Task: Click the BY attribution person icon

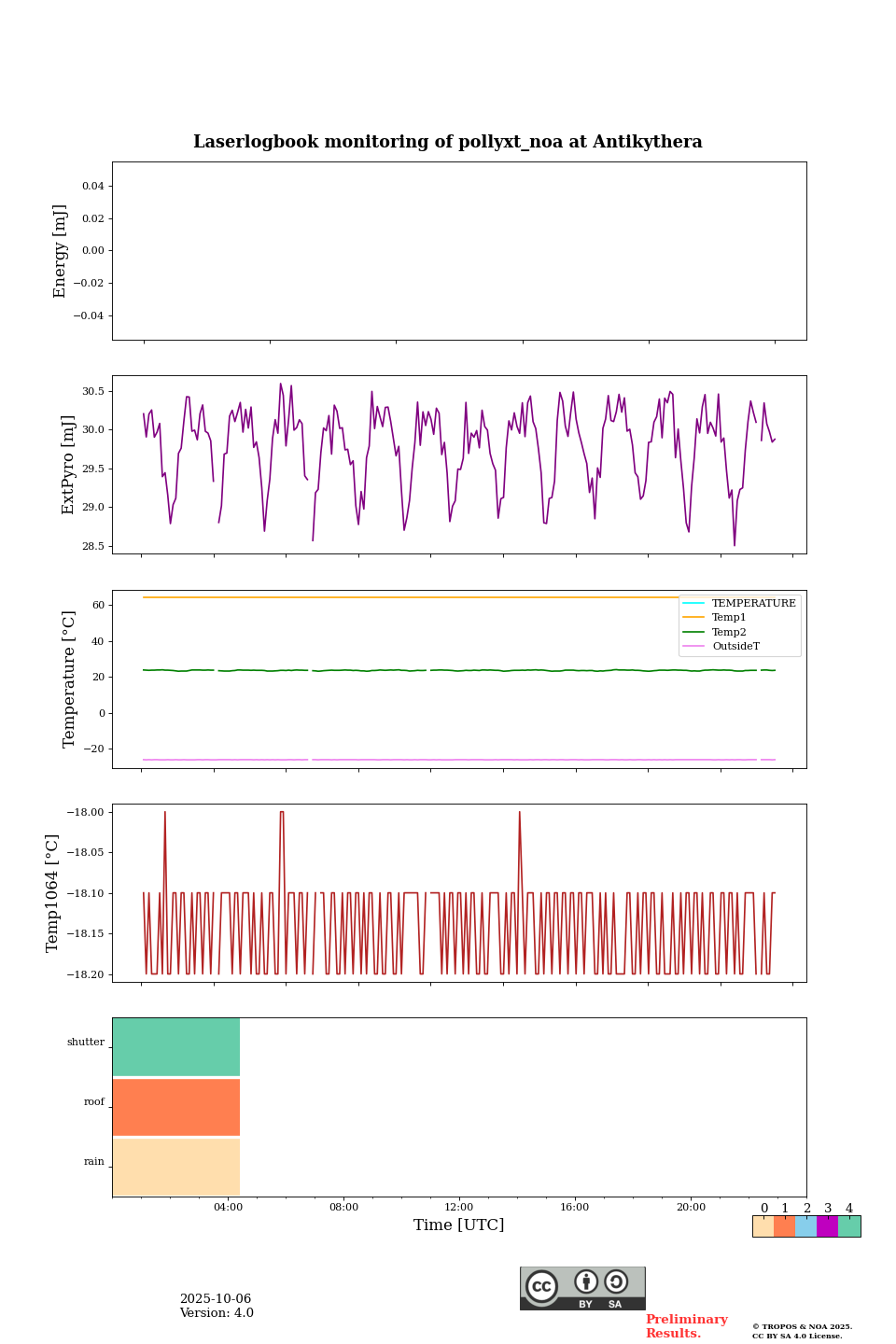Action: 586,1282
